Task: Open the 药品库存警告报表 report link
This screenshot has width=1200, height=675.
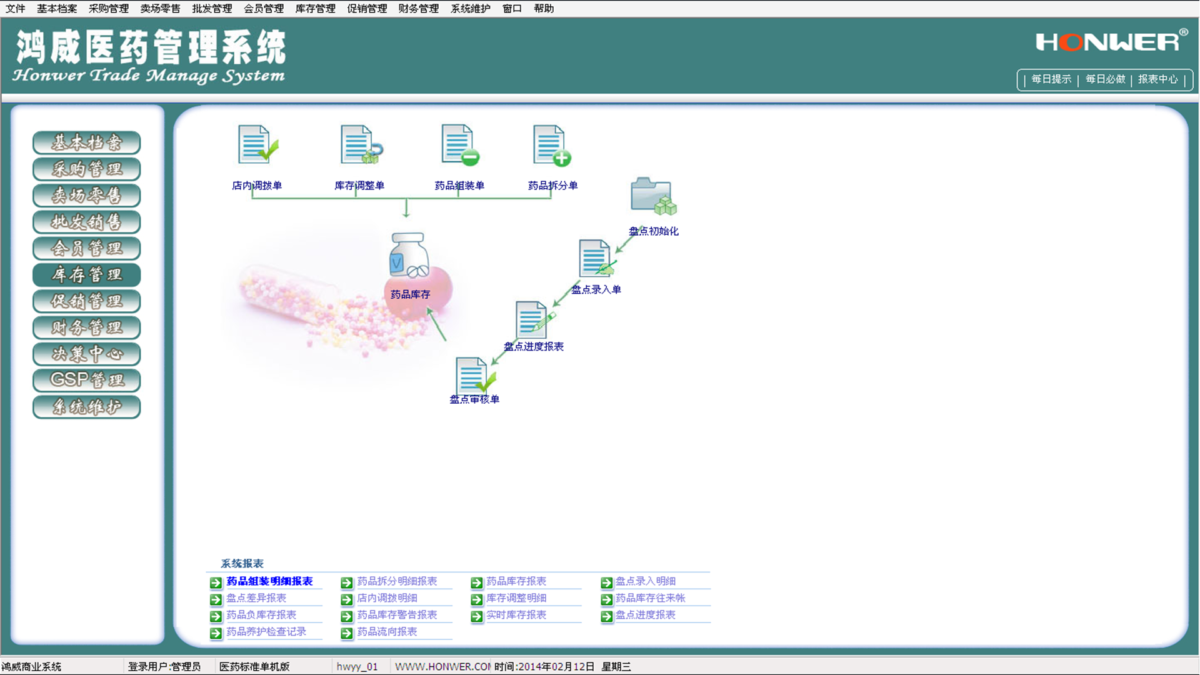Action: pos(397,615)
